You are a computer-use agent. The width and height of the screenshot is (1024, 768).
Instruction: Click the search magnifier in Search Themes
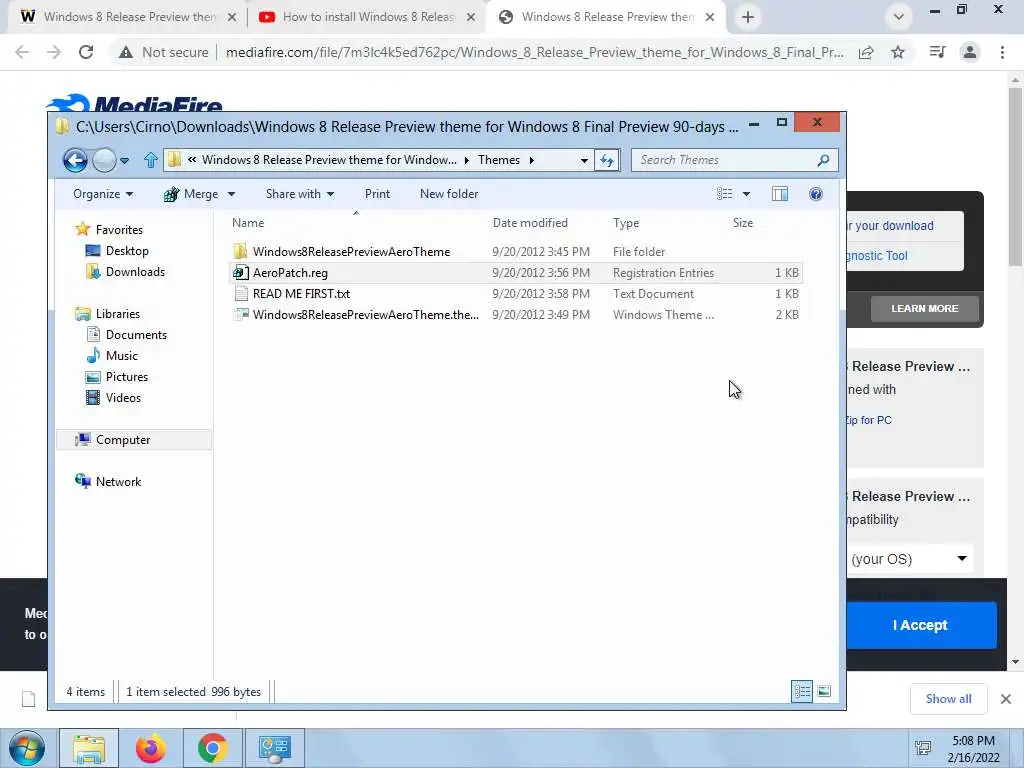tap(823, 160)
